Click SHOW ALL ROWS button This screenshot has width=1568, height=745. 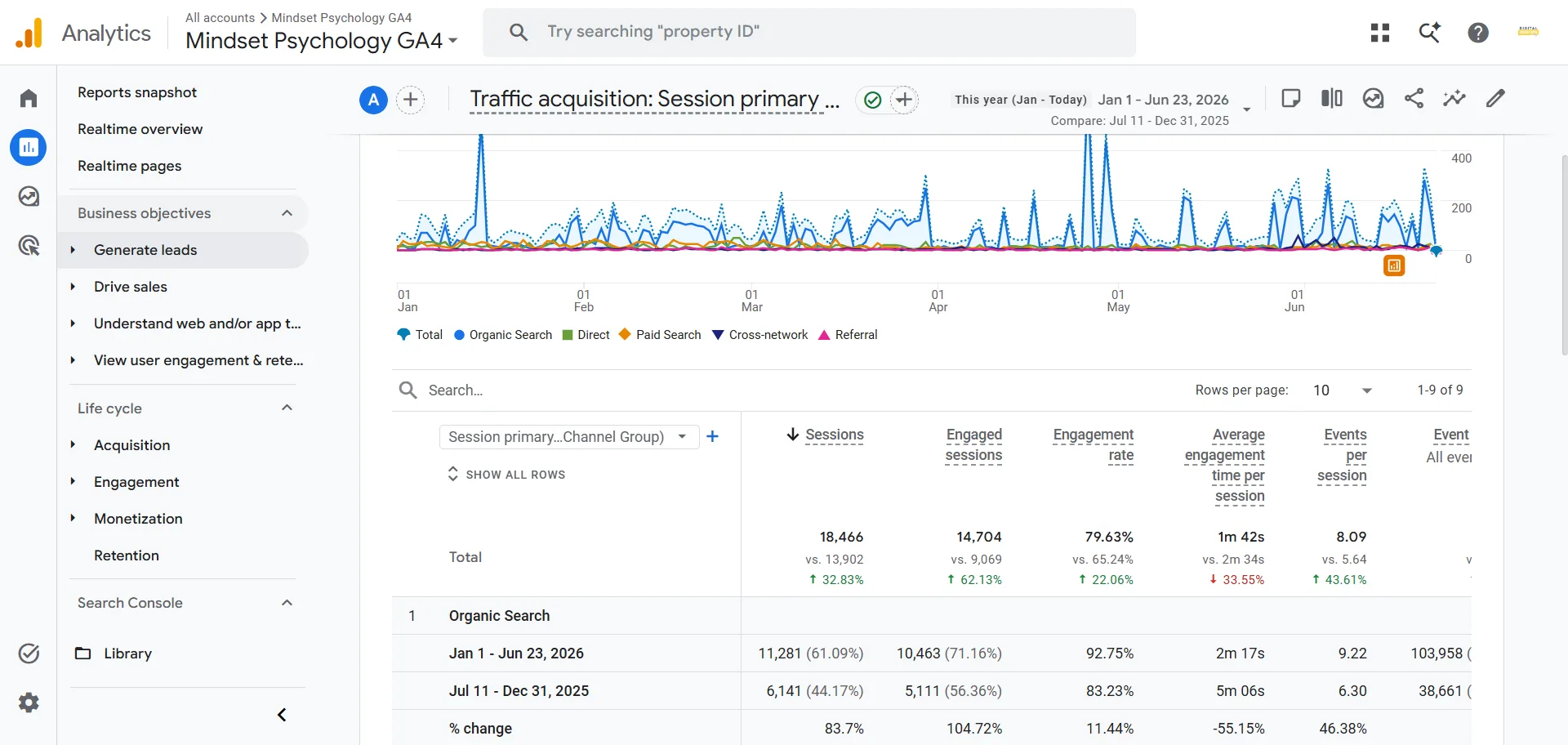tap(506, 475)
